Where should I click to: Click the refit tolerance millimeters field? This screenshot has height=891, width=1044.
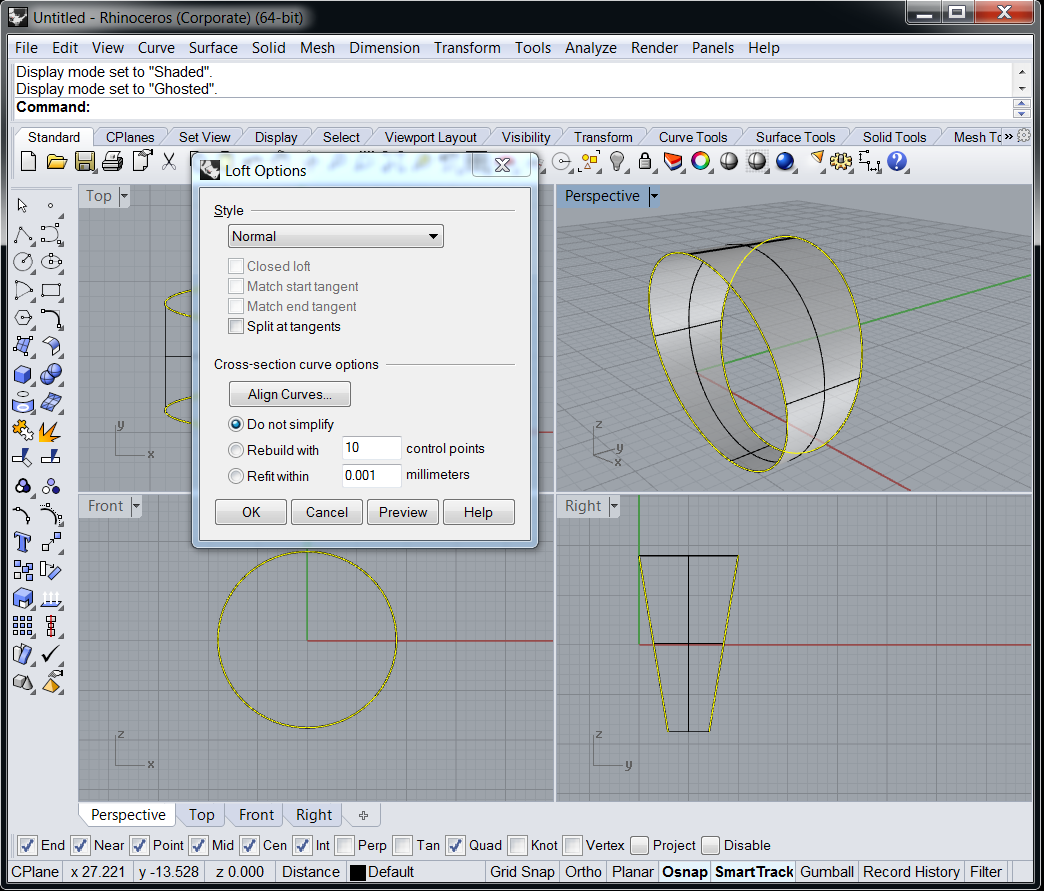372,475
